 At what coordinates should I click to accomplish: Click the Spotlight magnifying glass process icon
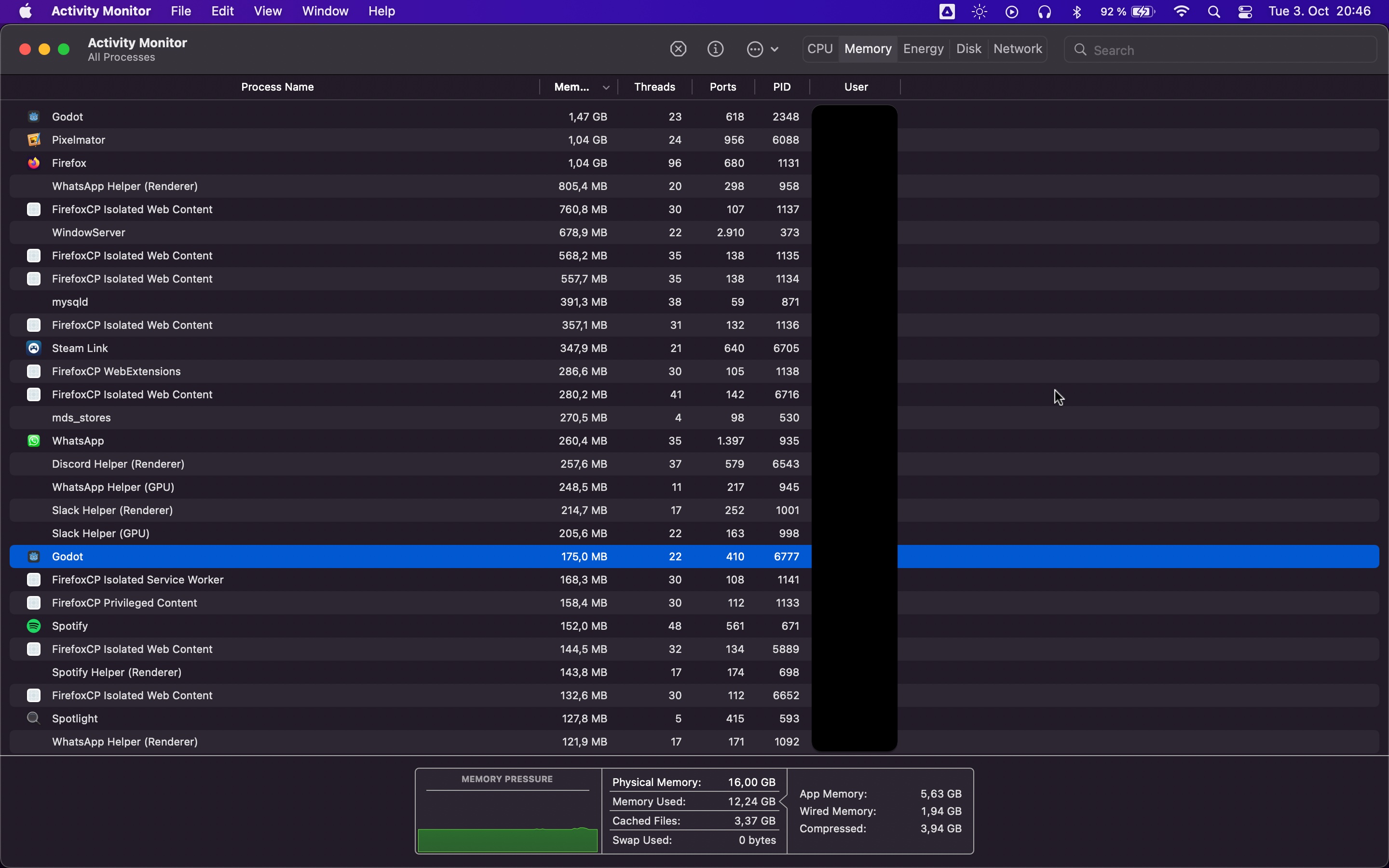point(34,718)
